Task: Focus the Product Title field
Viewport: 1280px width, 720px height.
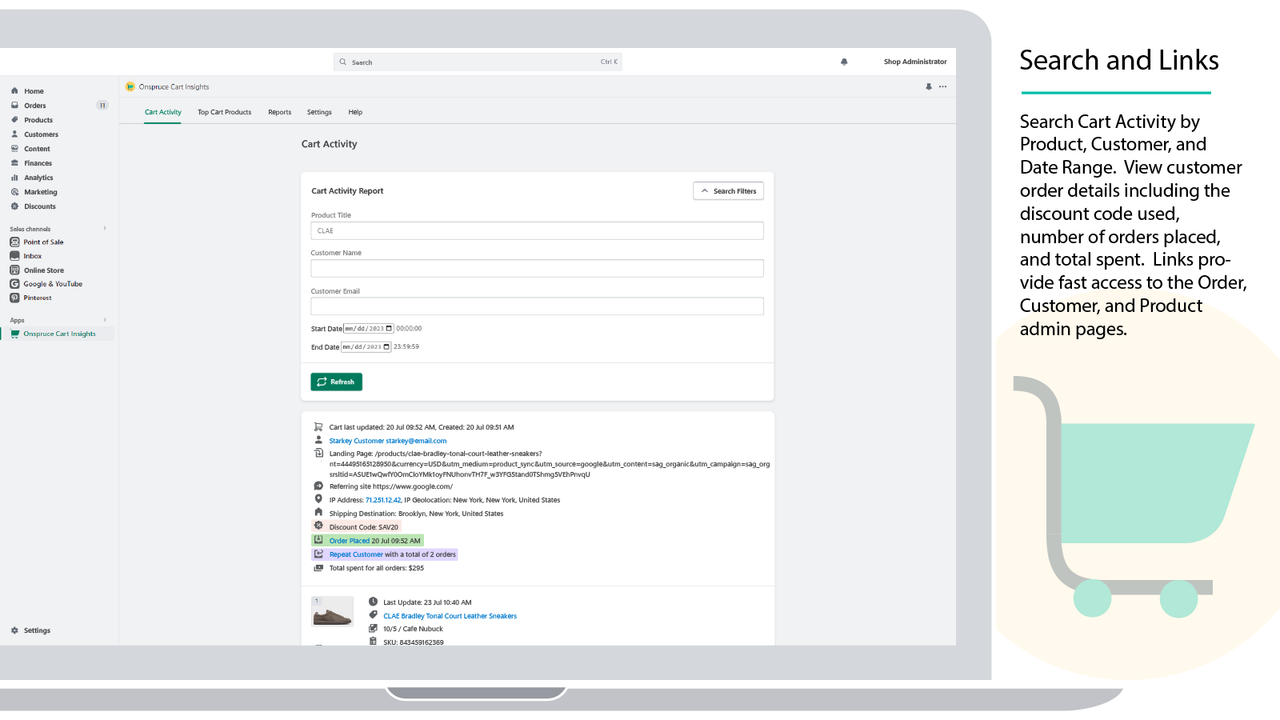Action: coord(537,231)
